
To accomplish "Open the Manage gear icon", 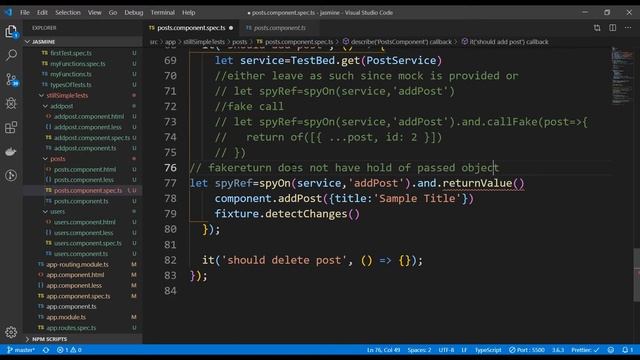I will [11, 332].
